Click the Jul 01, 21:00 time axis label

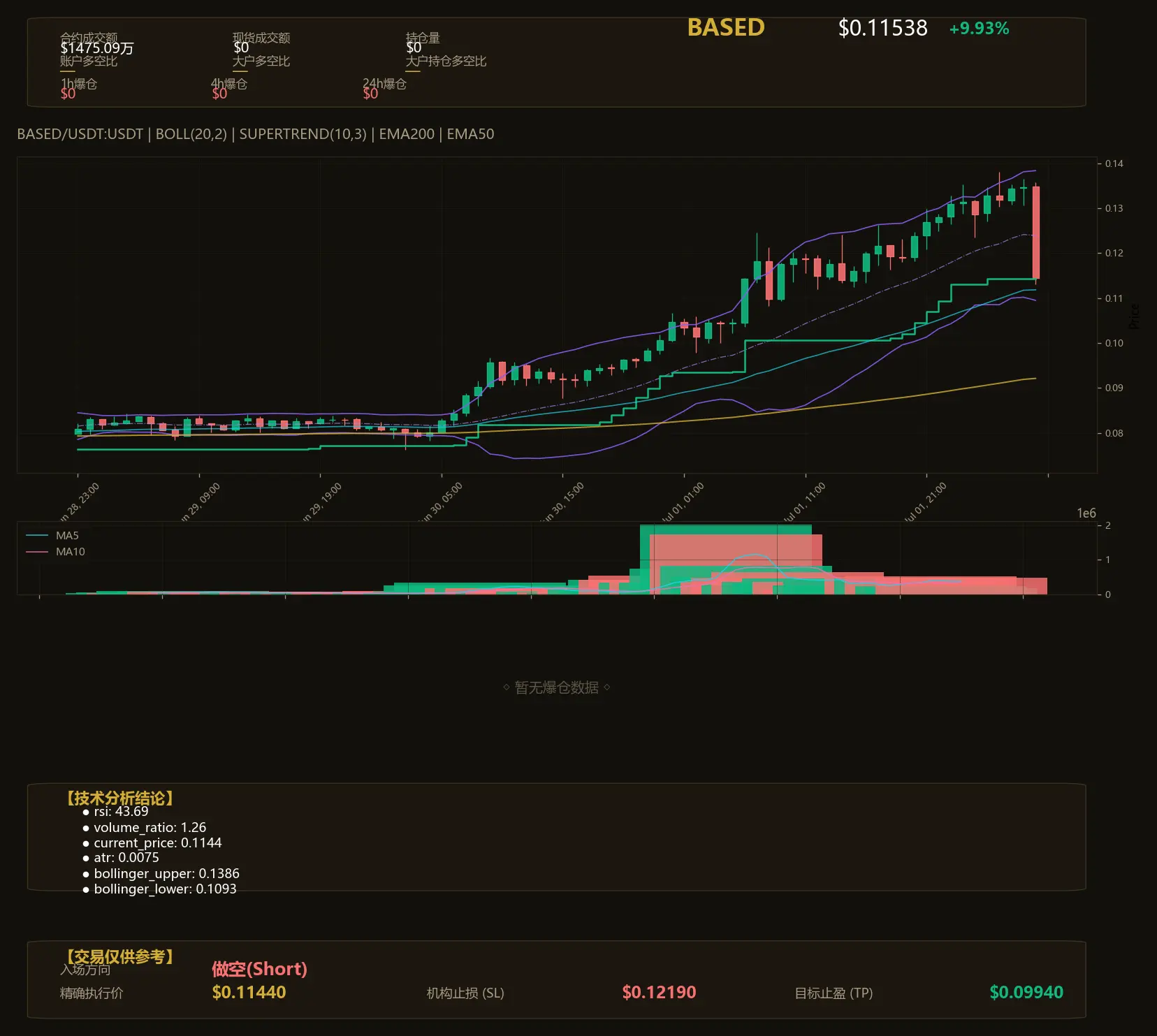(925, 502)
